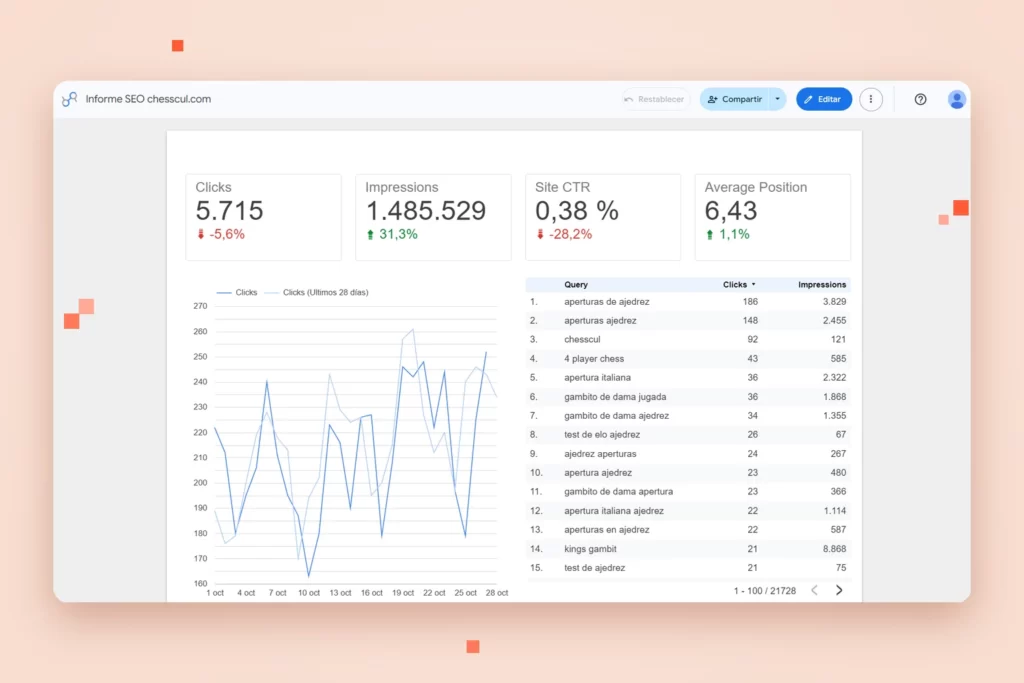Viewport: 1024px width, 683px height.
Task: Click the -5,6% clicks change indicator
Action: [221, 234]
